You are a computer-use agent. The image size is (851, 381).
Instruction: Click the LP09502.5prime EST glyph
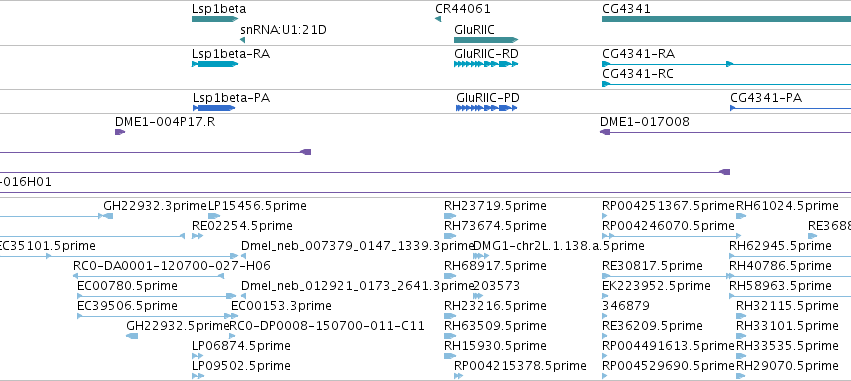[x=198, y=376]
